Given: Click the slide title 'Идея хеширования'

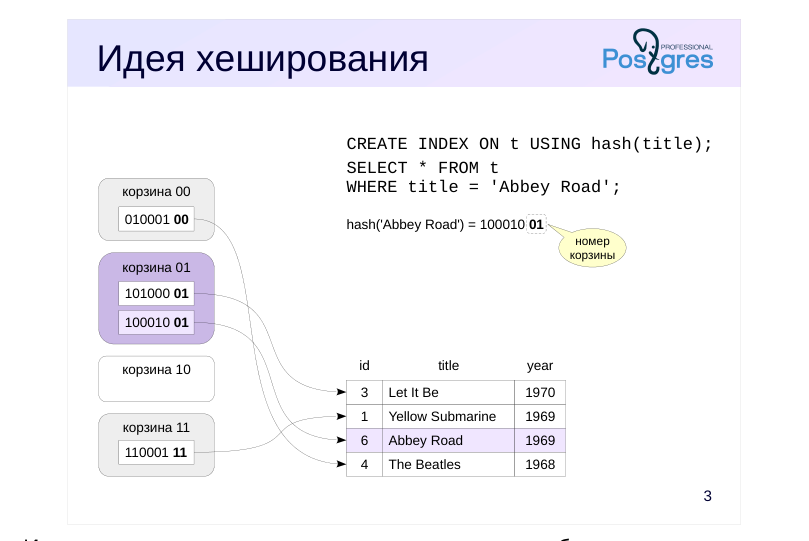Looking at the screenshot, I should 262,58.
